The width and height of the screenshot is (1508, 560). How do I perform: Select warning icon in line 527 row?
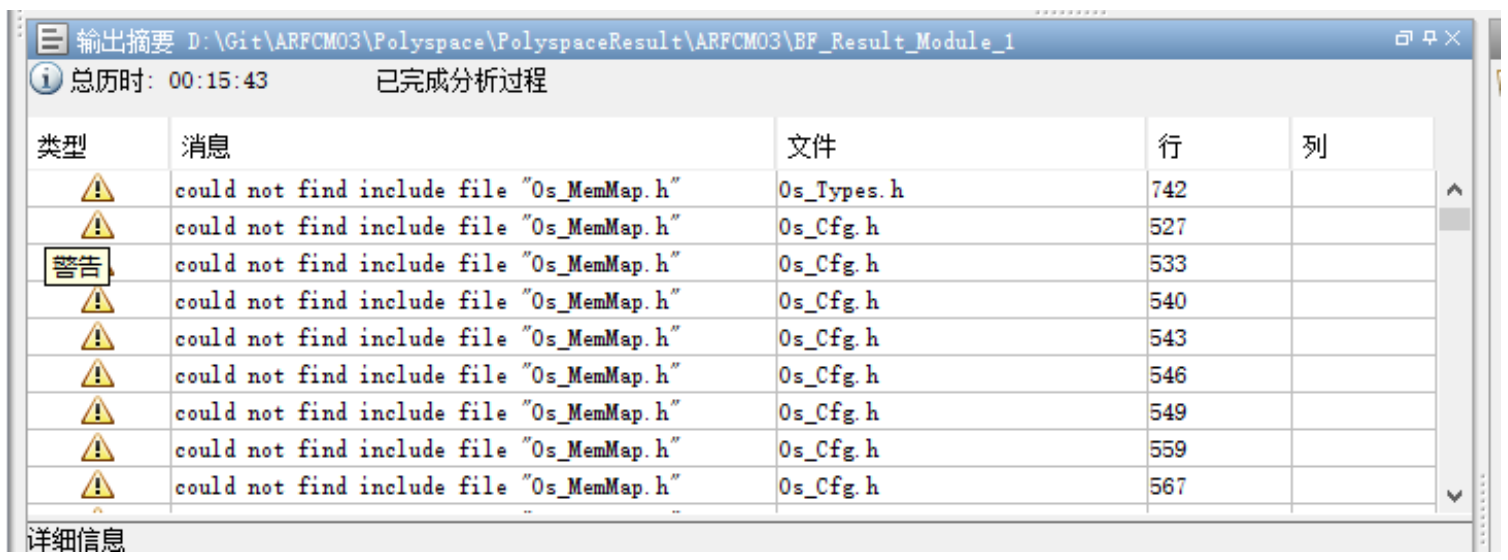[x=97, y=226]
